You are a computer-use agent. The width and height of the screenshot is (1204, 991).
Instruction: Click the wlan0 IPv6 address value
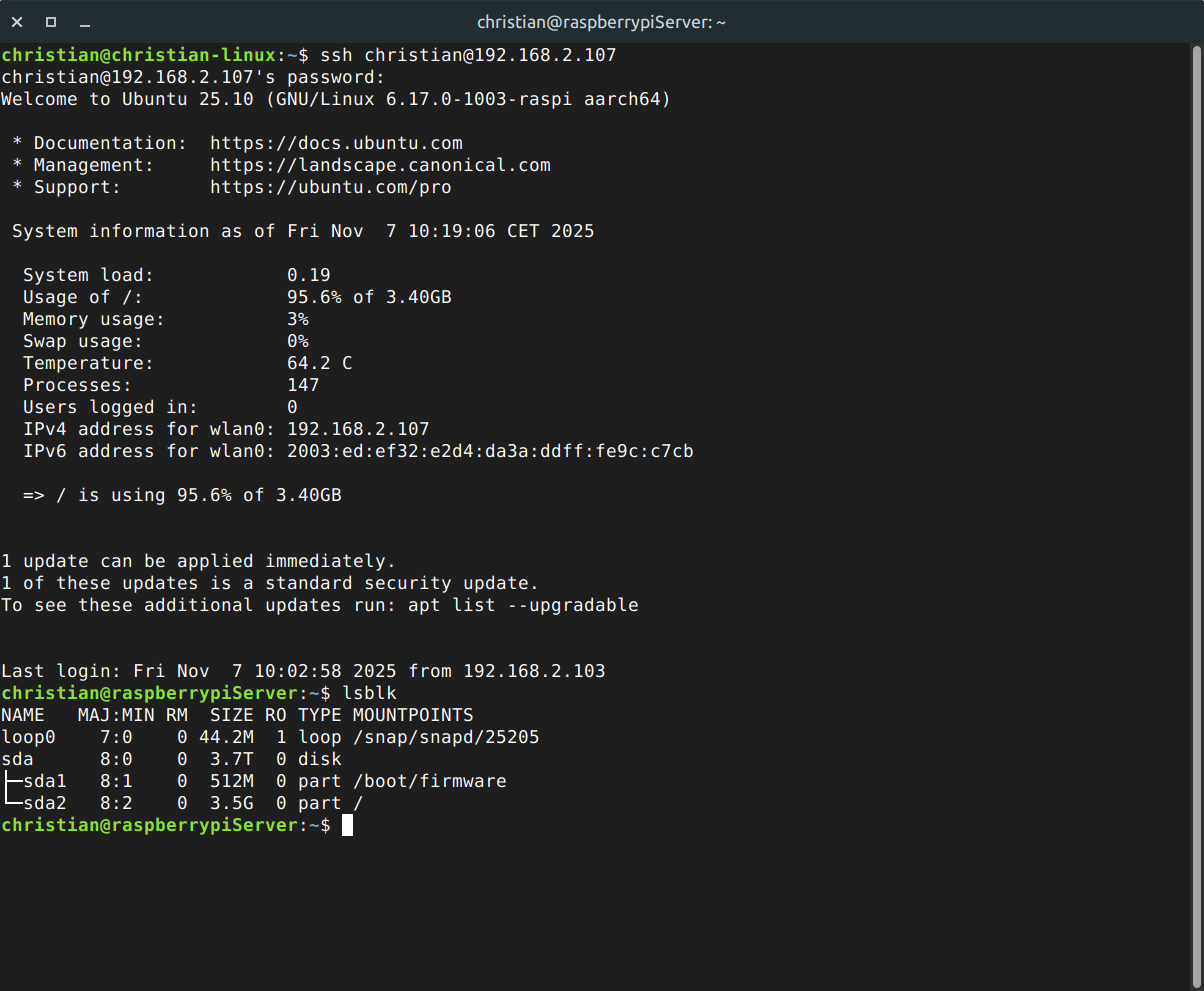490,451
